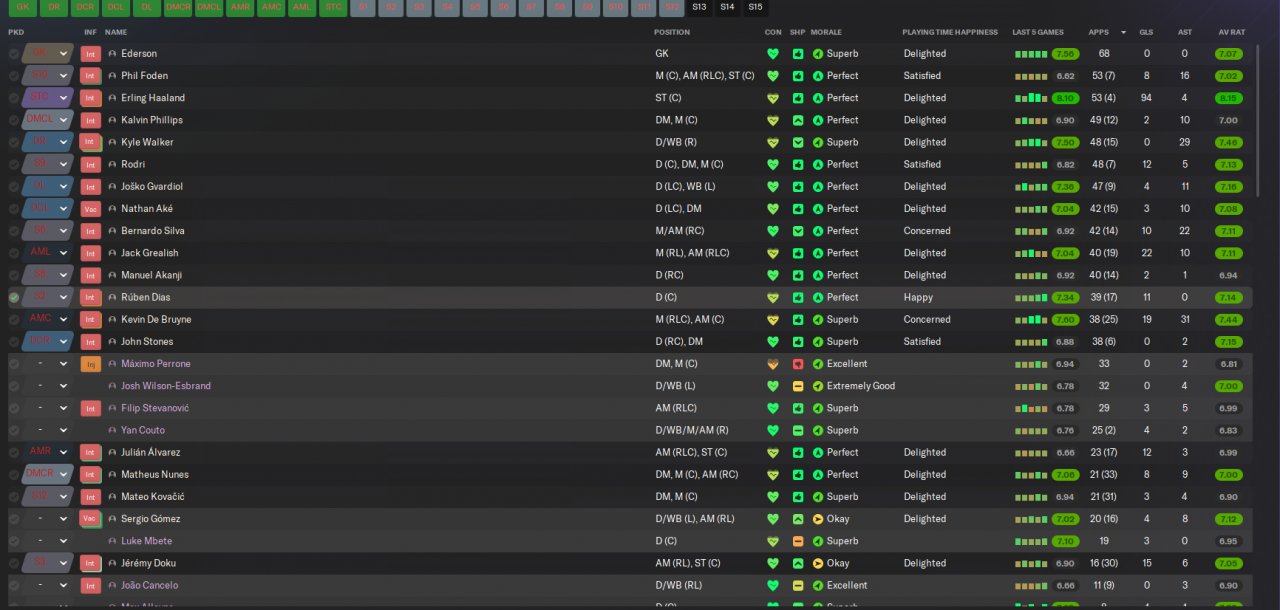Click Bernardo Silva's Concerned playing time status
This screenshot has width=1280, height=610.
point(927,231)
